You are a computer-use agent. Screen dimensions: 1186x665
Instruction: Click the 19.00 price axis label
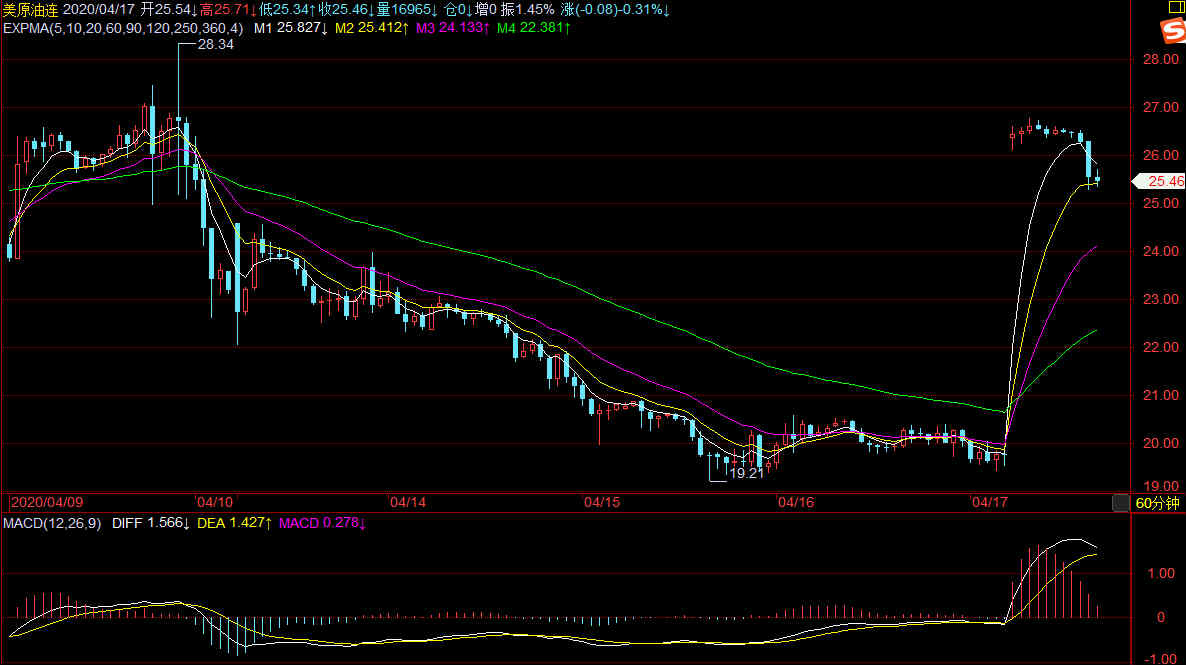click(x=1160, y=486)
